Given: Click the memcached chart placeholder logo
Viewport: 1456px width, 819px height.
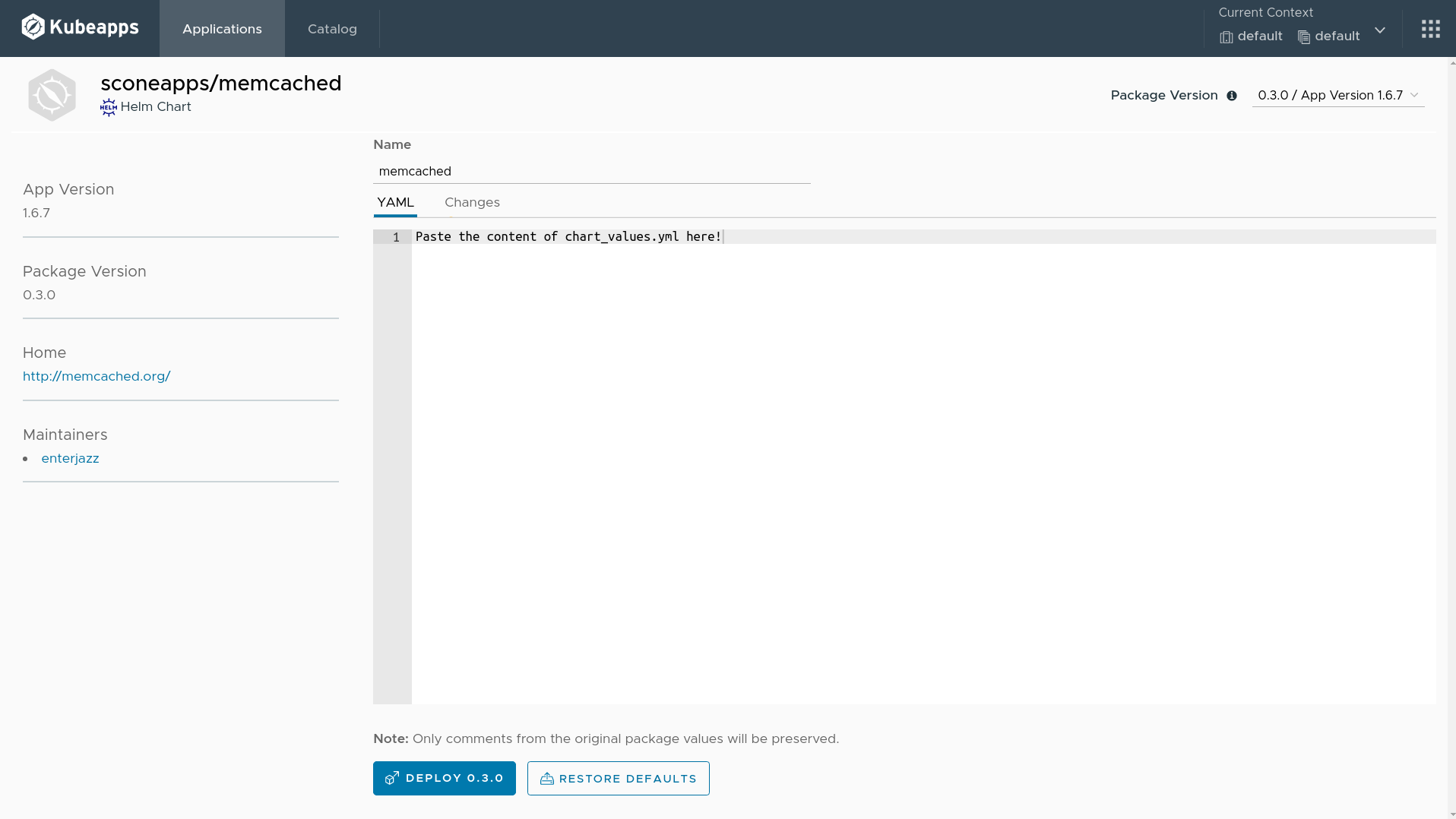Looking at the screenshot, I should pos(52,94).
